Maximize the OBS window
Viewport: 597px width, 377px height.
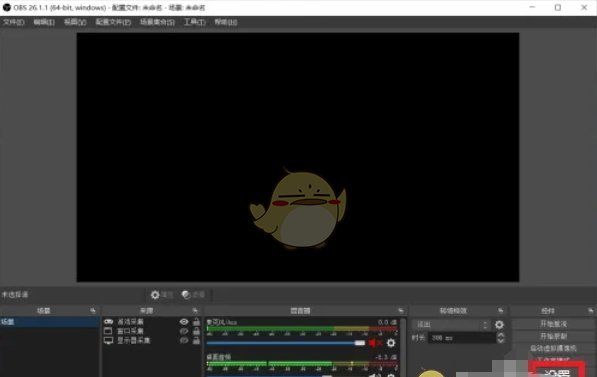coord(558,7)
